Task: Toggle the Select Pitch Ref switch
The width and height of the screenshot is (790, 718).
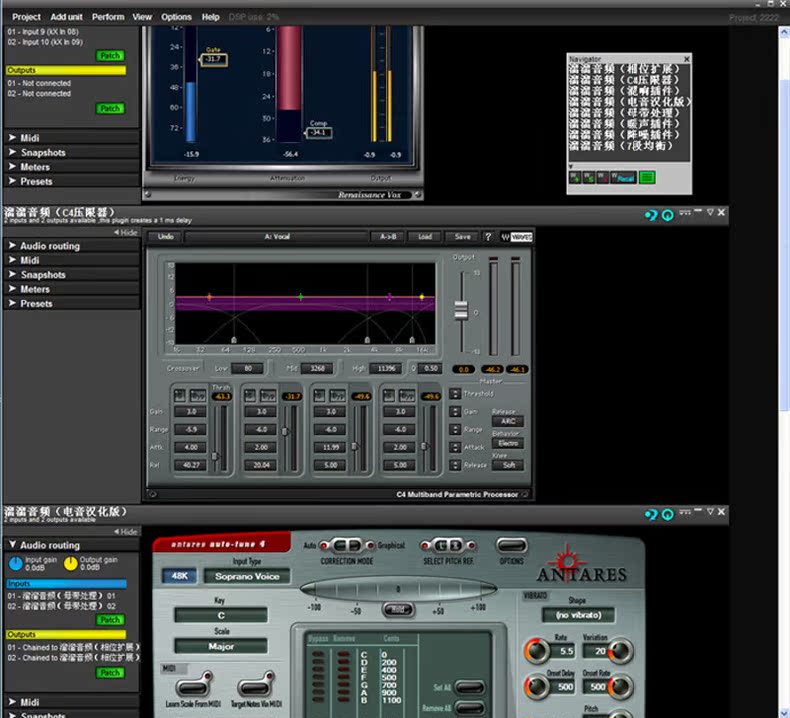Action: pos(442,546)
